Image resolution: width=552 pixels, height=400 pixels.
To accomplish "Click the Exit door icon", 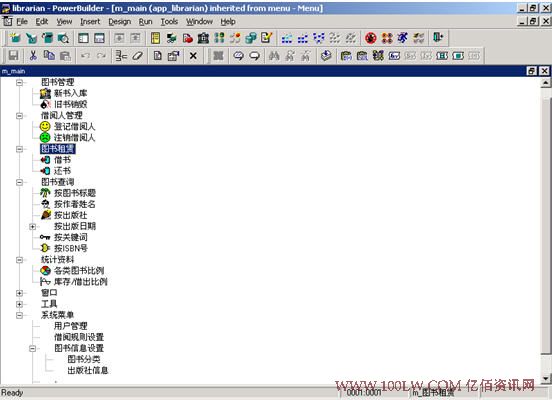I will tap(438, 38).
